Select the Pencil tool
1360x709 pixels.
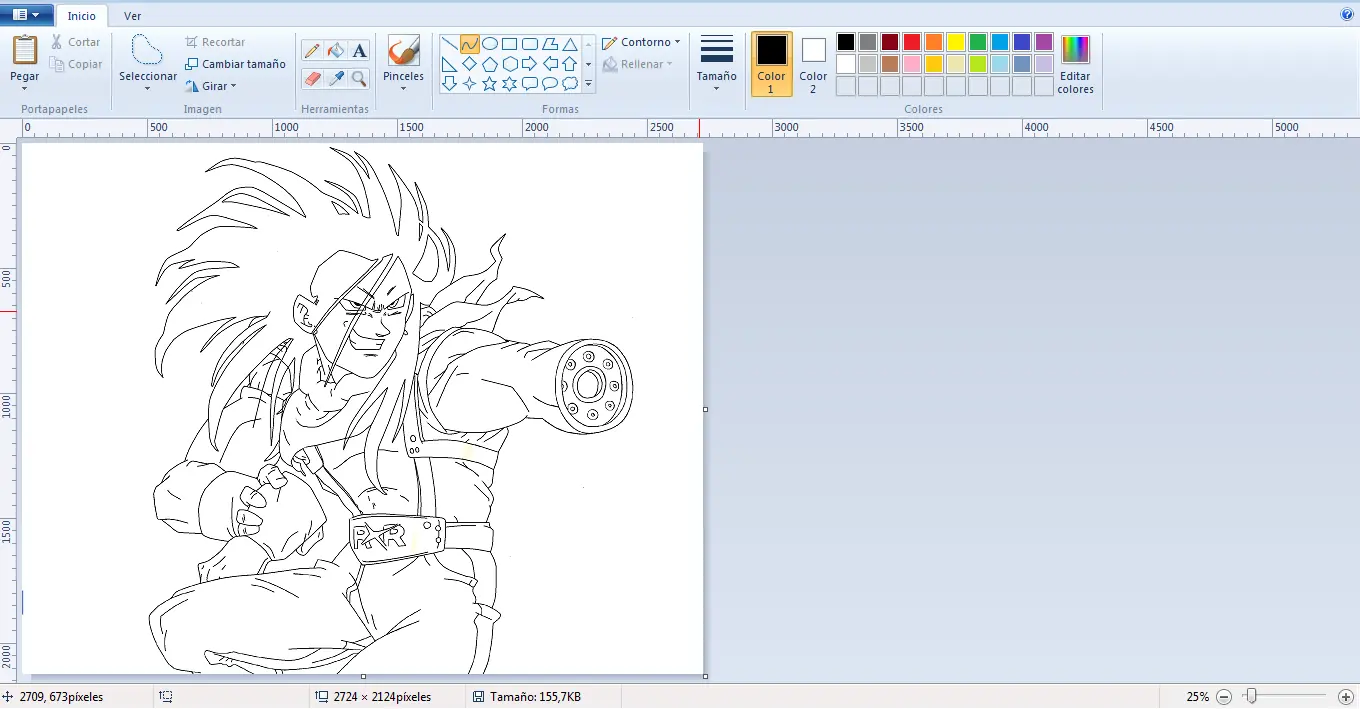[x=312, y=50]
